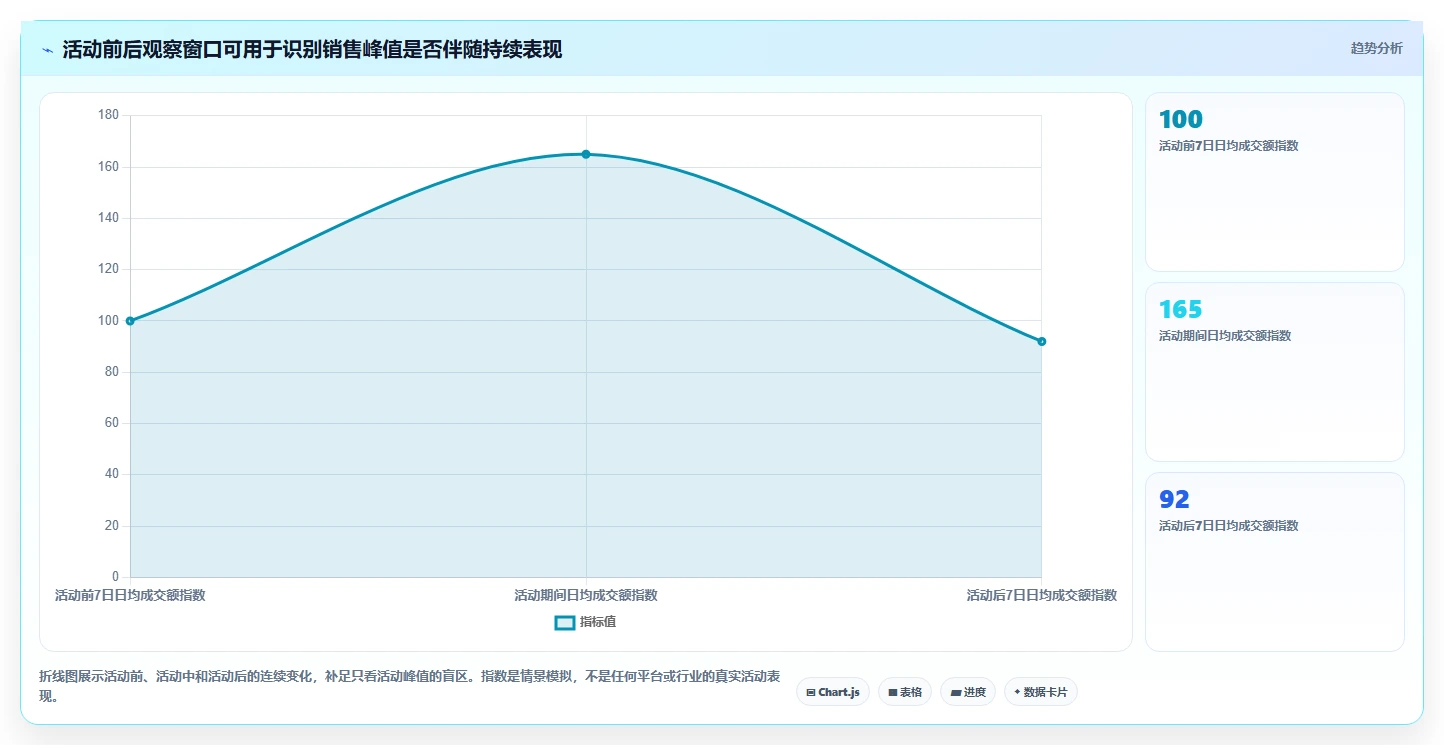Image resolution: width=1444 pixels, height=745 pixels.
Task: Click the y-axis tick label 160
Action: point(108,166)
